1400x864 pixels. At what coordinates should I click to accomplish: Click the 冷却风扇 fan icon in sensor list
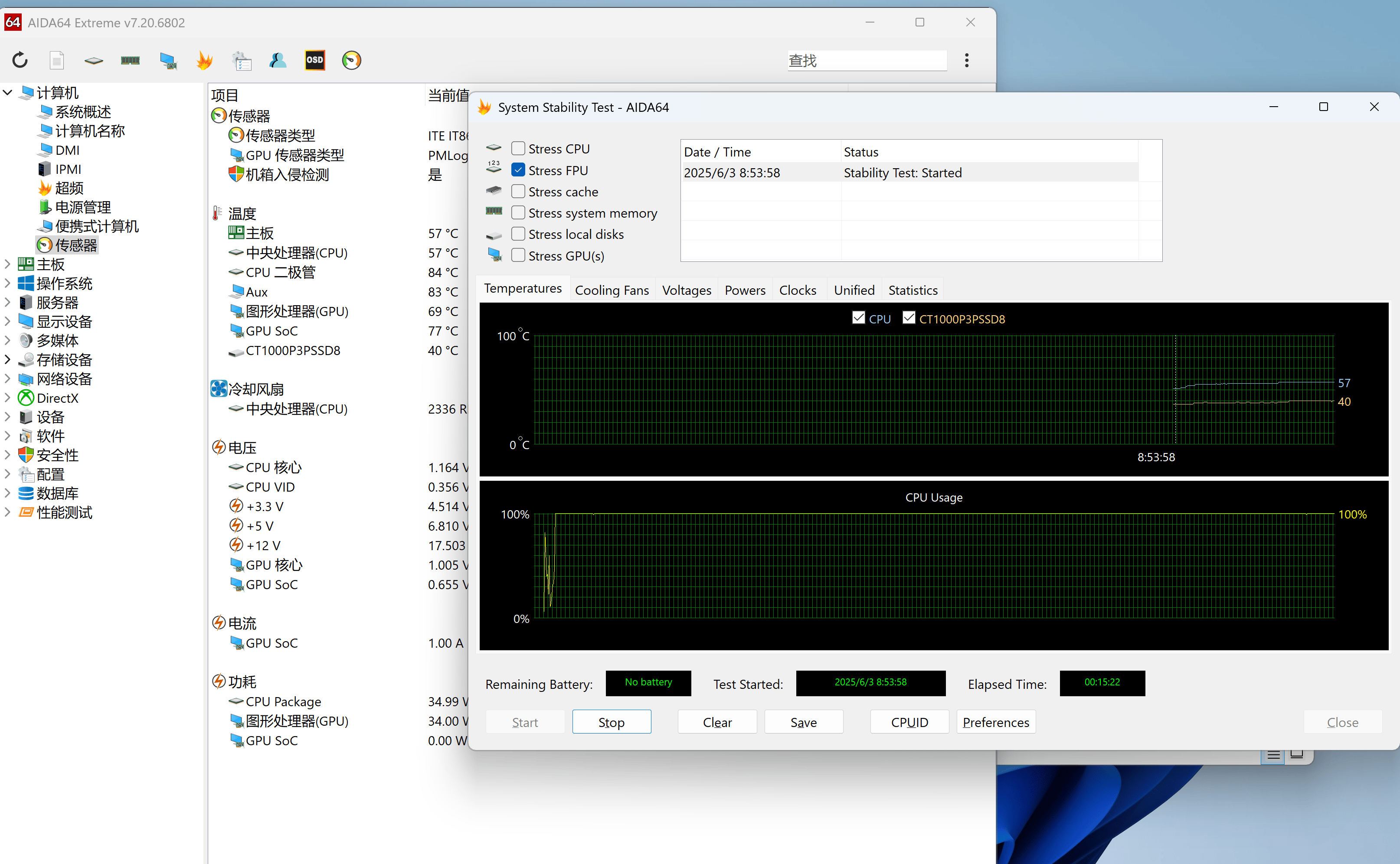tap(219, 388)
